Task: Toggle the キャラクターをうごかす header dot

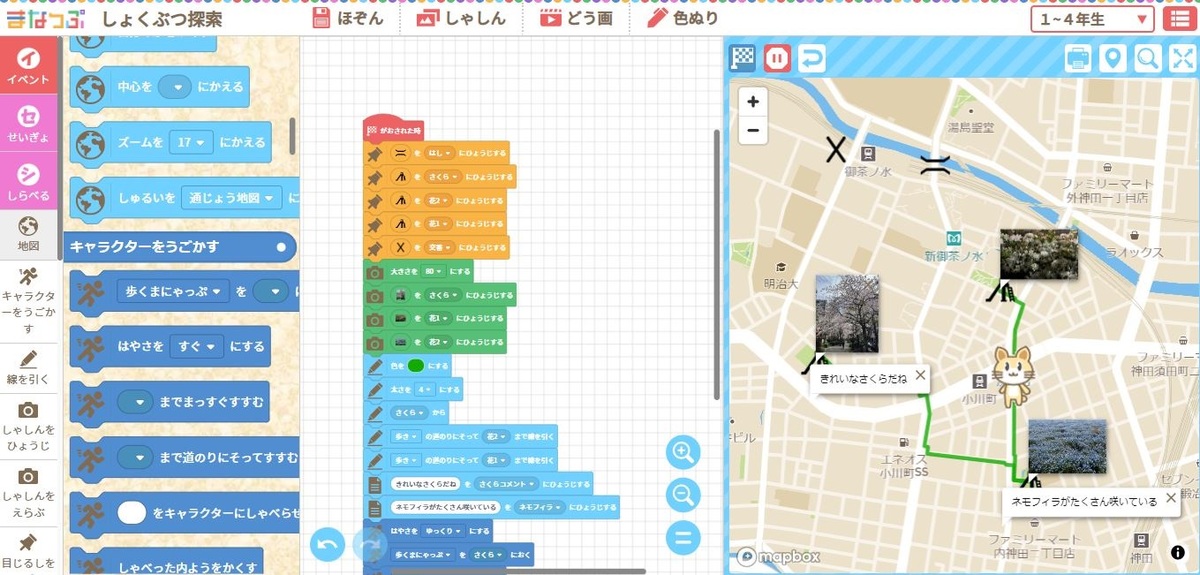Action: click(x=281, y=246)
